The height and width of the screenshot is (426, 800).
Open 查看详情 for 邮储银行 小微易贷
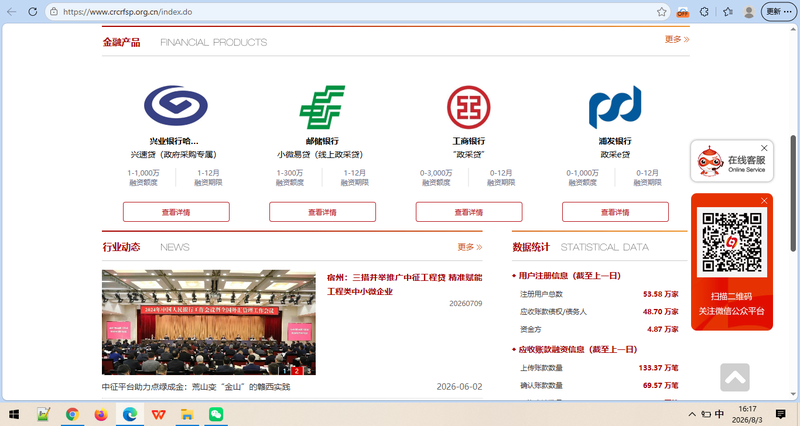click(x=322, y=212)
